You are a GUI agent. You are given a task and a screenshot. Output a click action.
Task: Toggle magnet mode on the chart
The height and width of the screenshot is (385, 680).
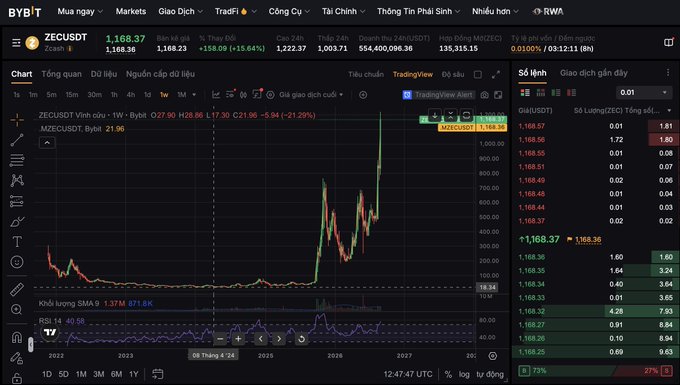tap(17, 337)
